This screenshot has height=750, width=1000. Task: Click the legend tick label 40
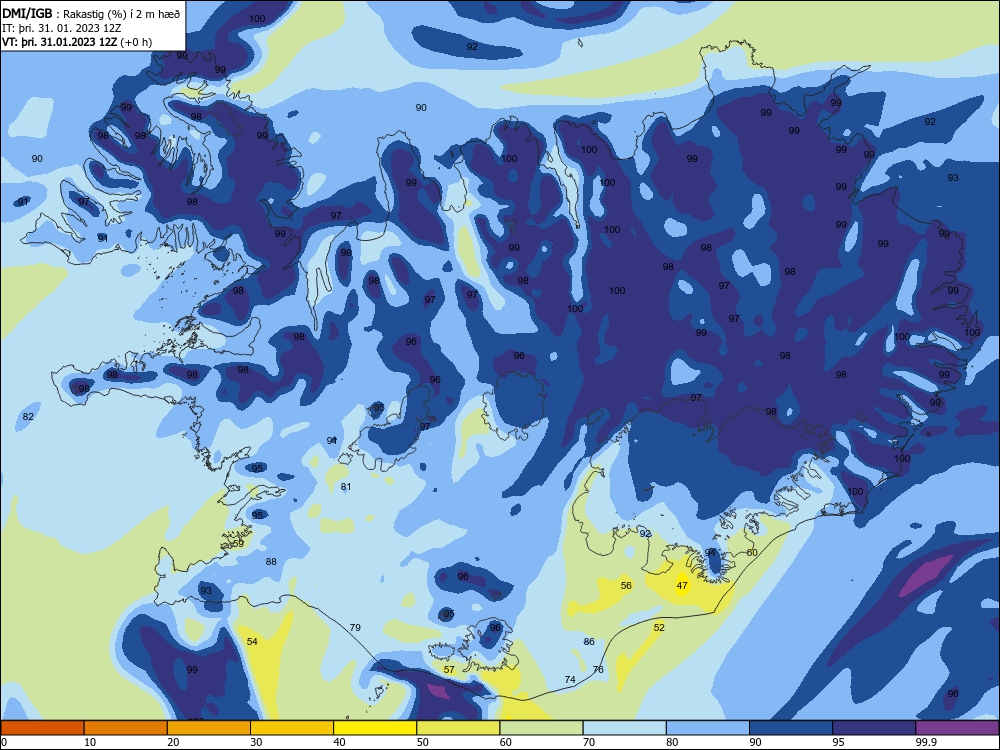pyautogui.click(x=340, y=742)
